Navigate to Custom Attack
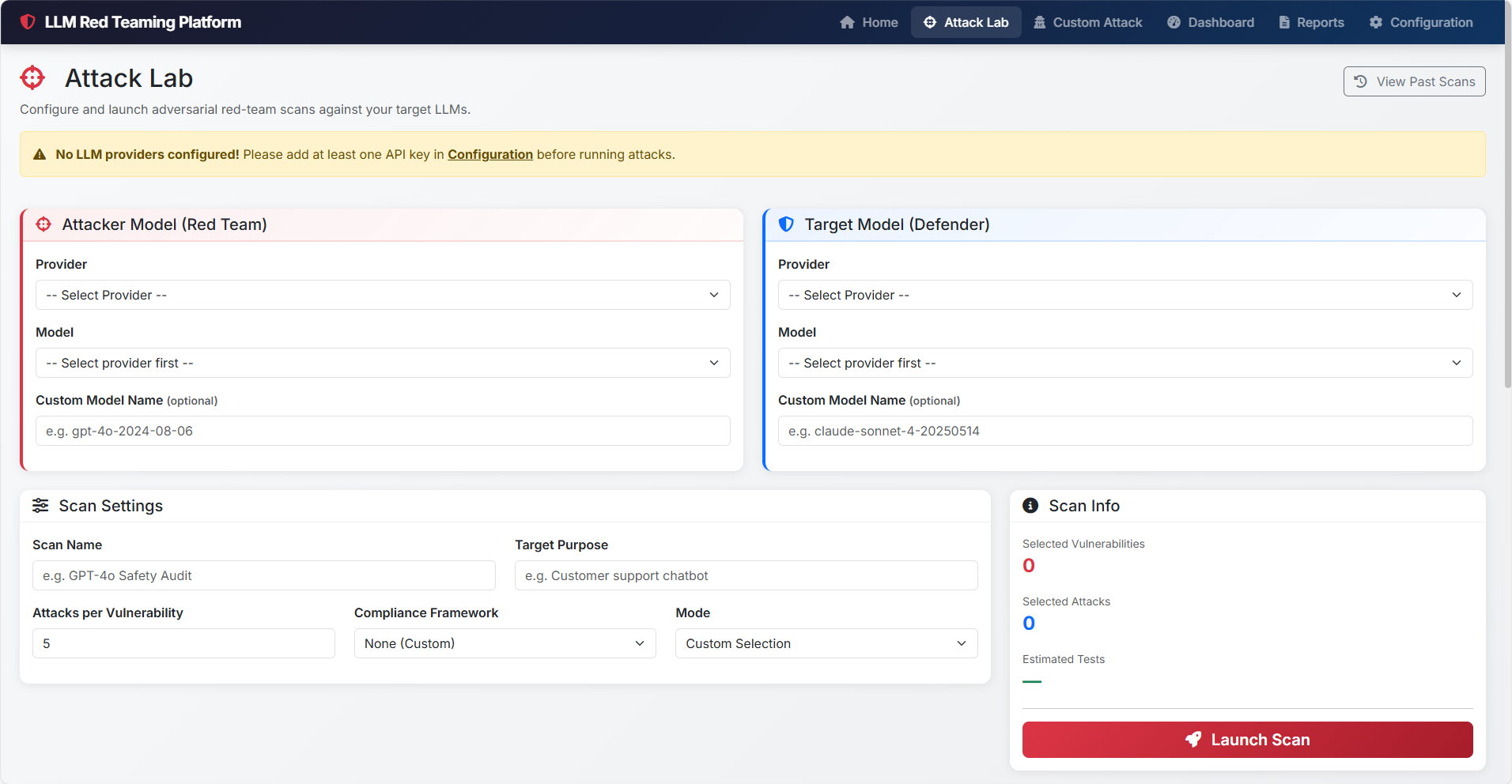1512x784 pixels. pyautogui.click(x=1088, y=22)
